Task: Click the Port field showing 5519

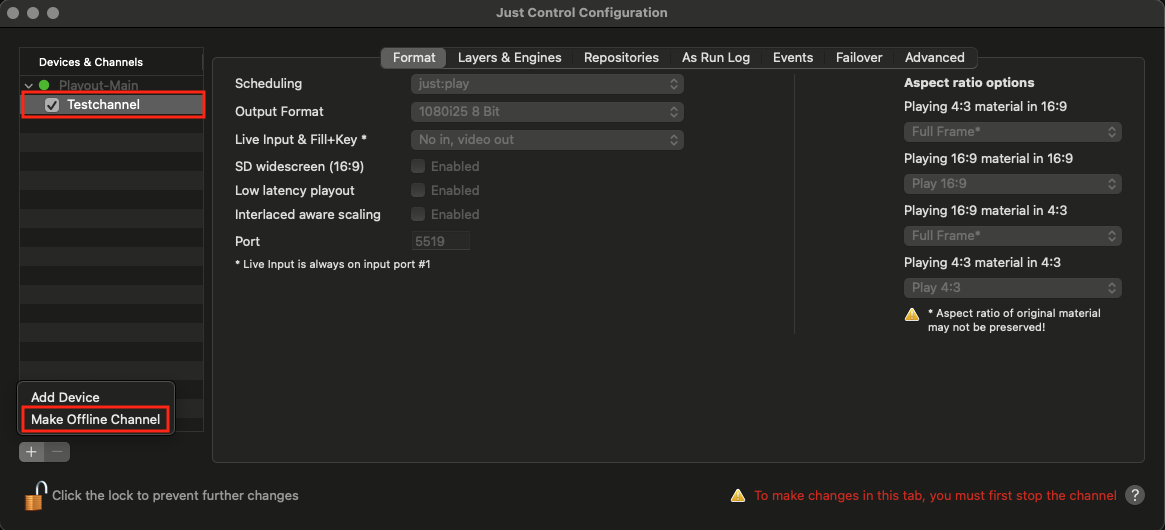Action: (x=441, y=241)
